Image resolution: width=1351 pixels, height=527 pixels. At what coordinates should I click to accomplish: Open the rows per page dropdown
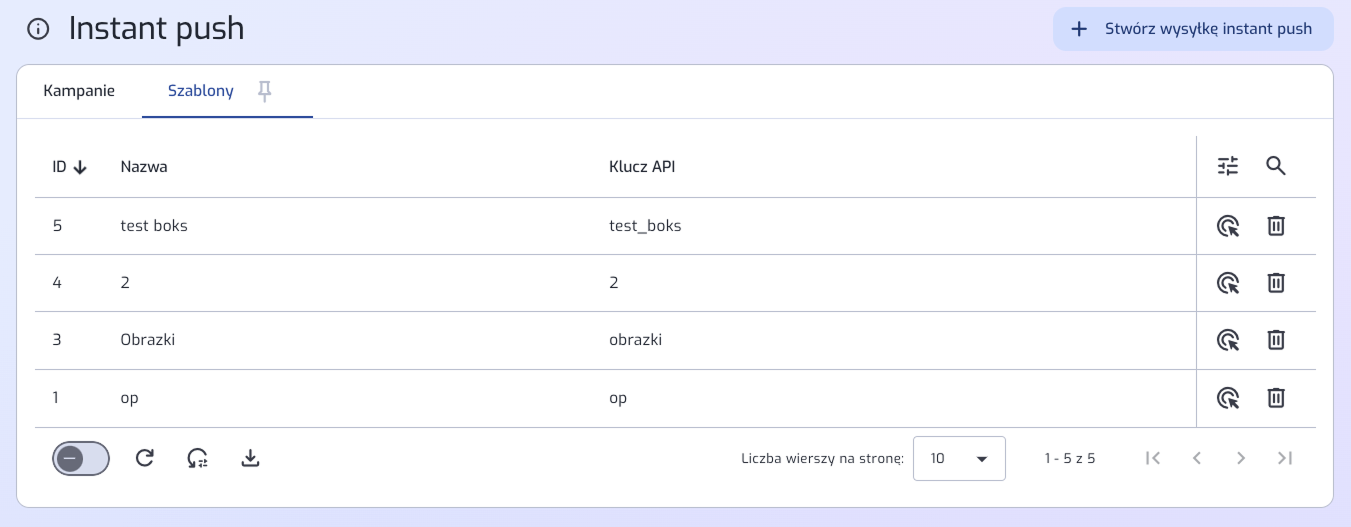958,459
